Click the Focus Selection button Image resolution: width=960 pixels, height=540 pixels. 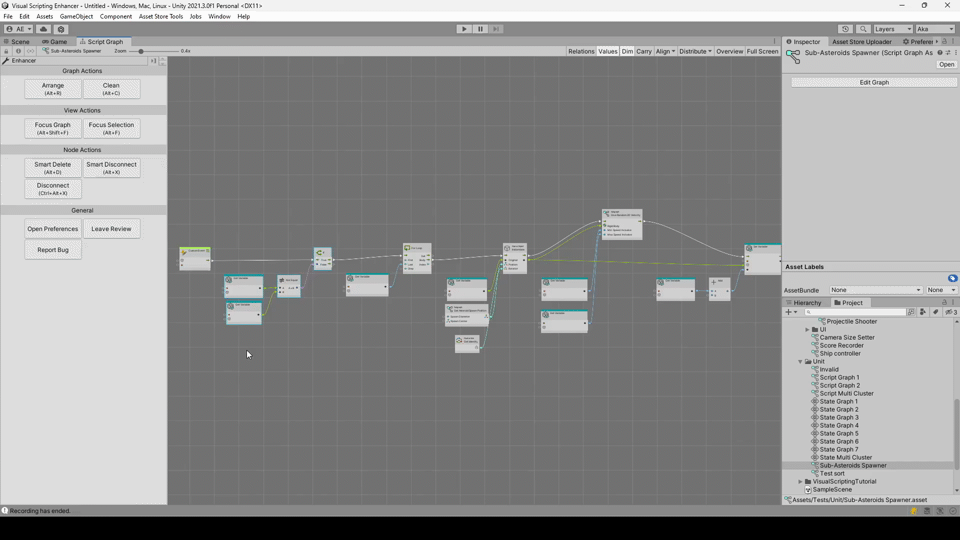tap(111, 128)
